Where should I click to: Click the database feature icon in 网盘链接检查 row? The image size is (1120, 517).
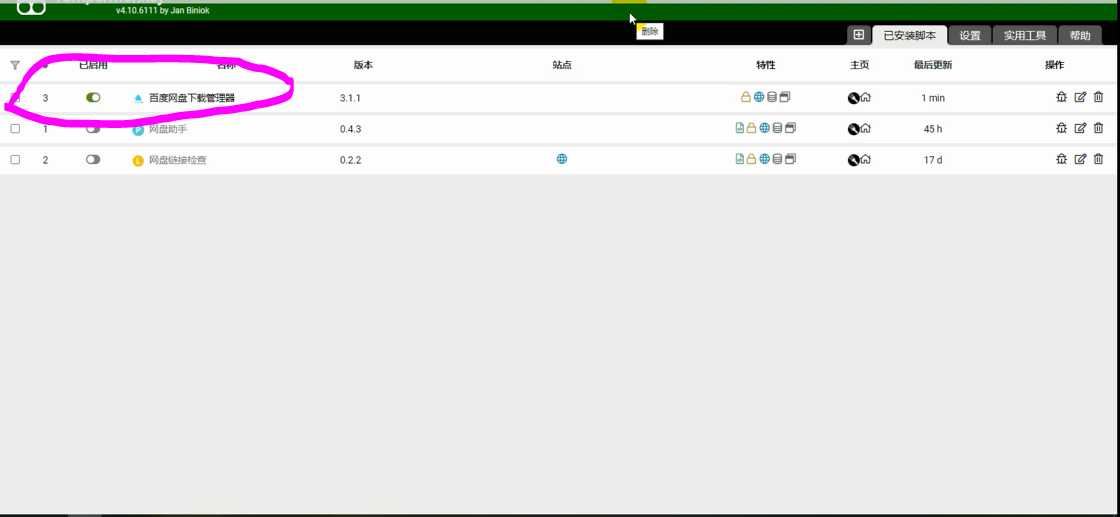tap(777, 160)
